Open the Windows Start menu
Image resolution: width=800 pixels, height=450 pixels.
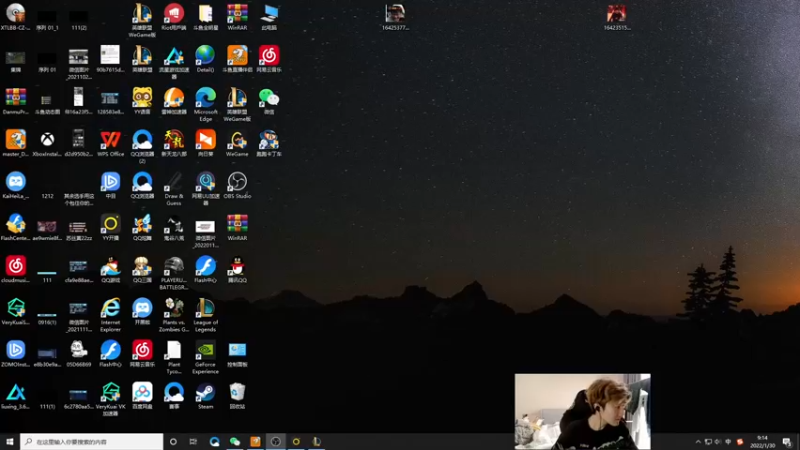click(10, 441)
